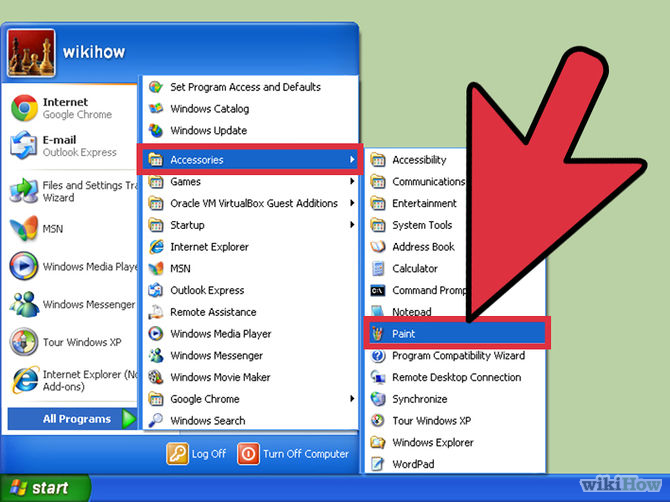Click the Windows Catalog label
Image resolution: width=670 pixels, height=502 pixels.
pos(209,109)
